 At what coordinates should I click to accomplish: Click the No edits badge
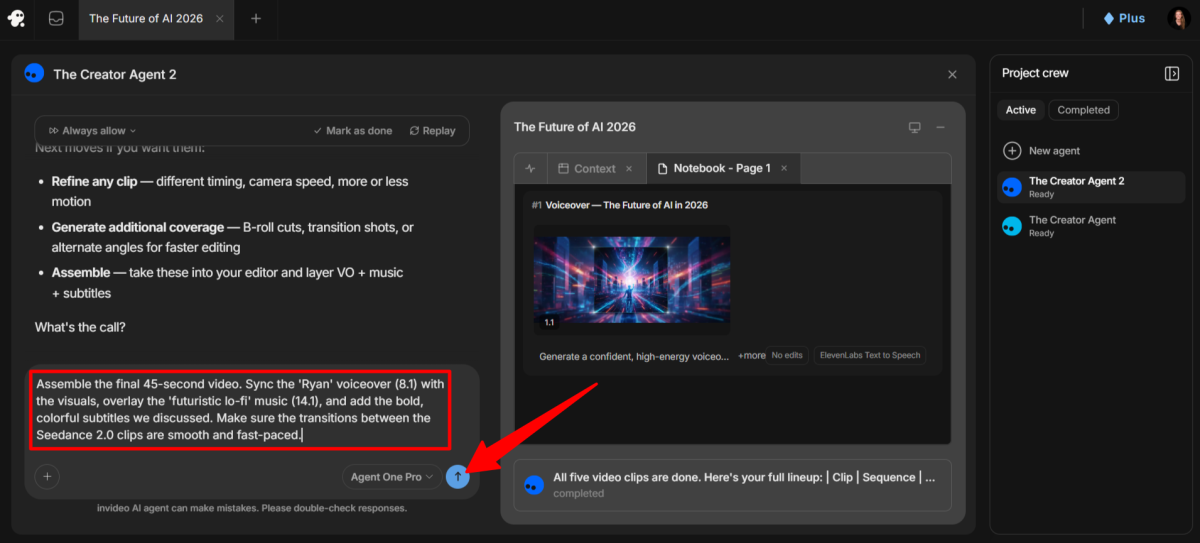788,355
